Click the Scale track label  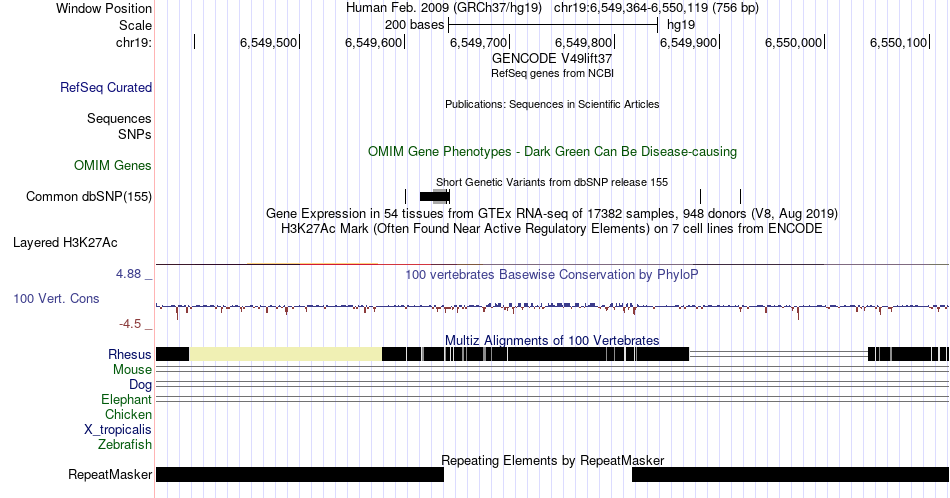point(135,25)
